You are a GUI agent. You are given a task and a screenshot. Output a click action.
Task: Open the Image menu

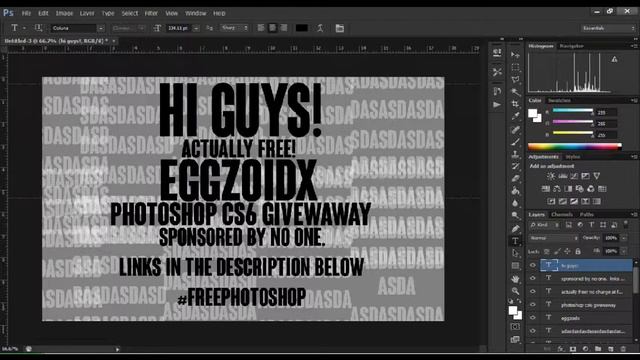point(64,13)
